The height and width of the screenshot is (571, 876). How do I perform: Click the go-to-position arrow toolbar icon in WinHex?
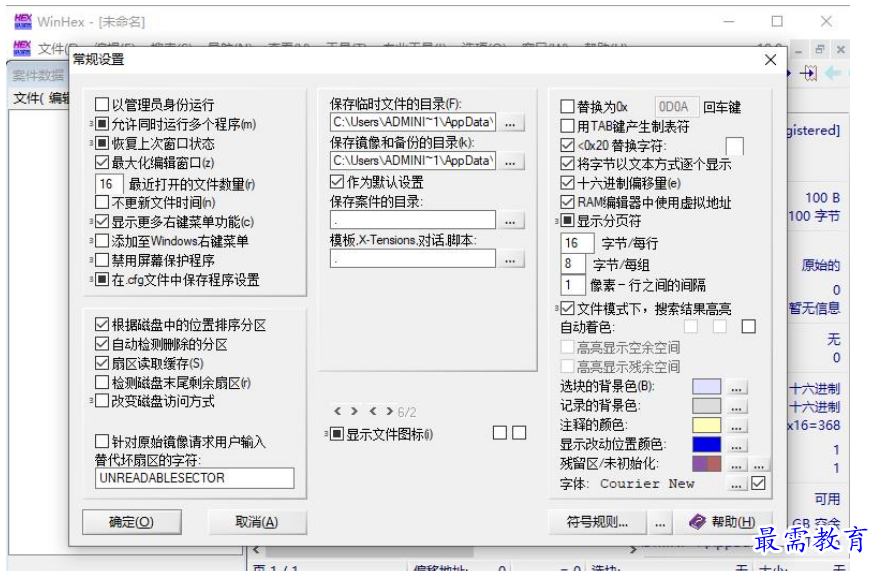point(808,73)
